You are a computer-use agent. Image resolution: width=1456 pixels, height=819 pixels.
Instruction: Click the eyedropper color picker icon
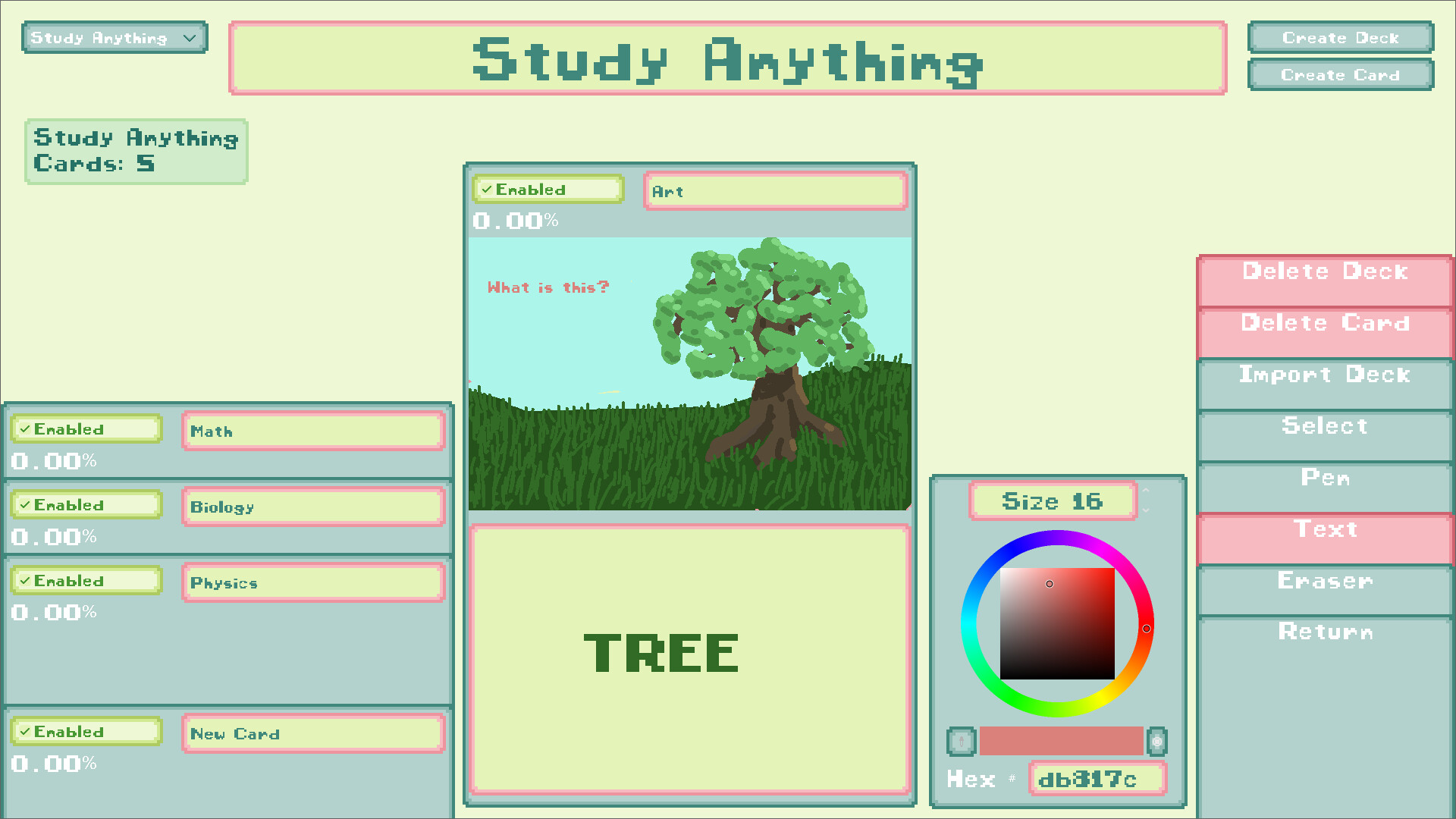(961, 741)
